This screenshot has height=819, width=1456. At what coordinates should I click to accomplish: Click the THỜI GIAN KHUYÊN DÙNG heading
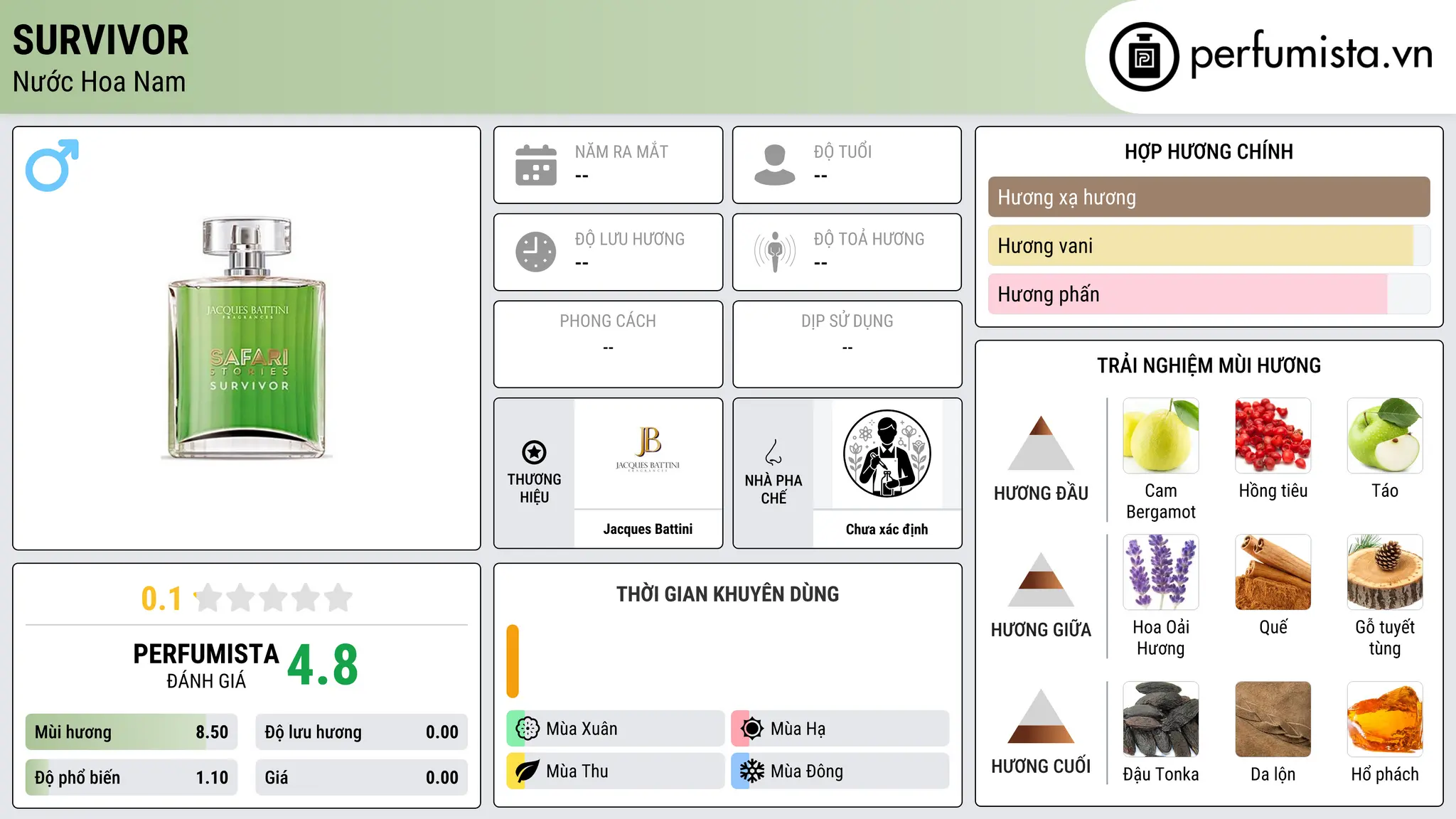727,594
